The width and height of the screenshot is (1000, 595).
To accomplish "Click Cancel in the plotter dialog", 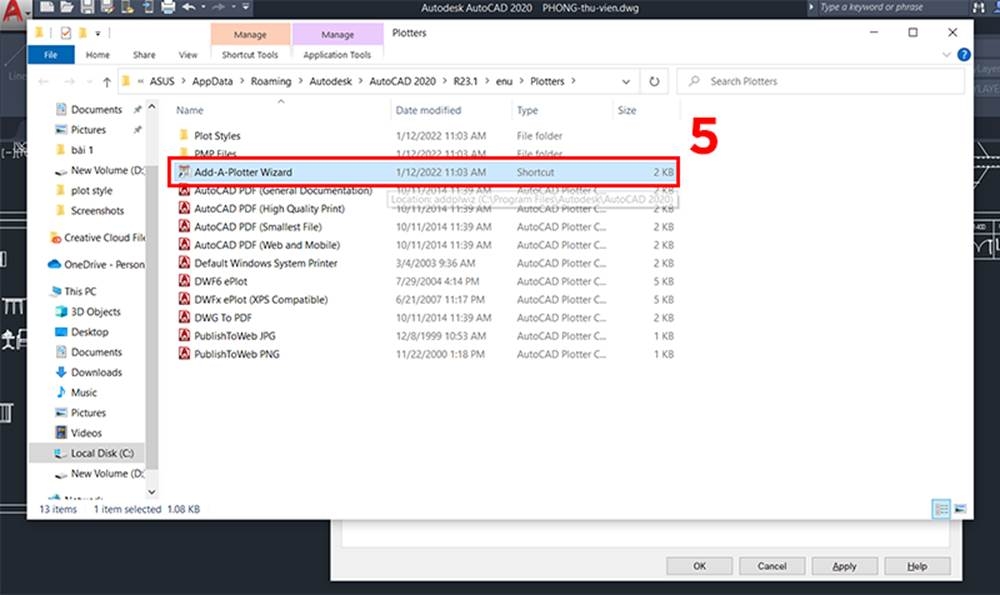I will [772, 566].
